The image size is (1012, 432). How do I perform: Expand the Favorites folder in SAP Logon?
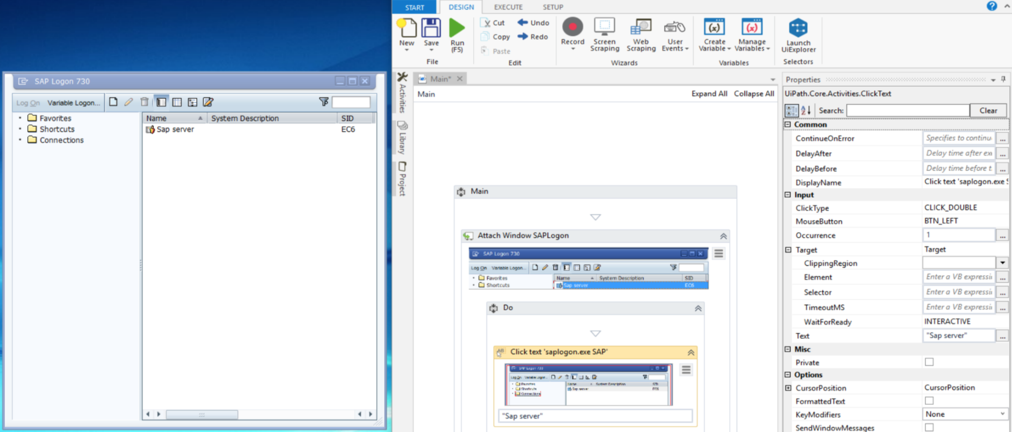20,118
